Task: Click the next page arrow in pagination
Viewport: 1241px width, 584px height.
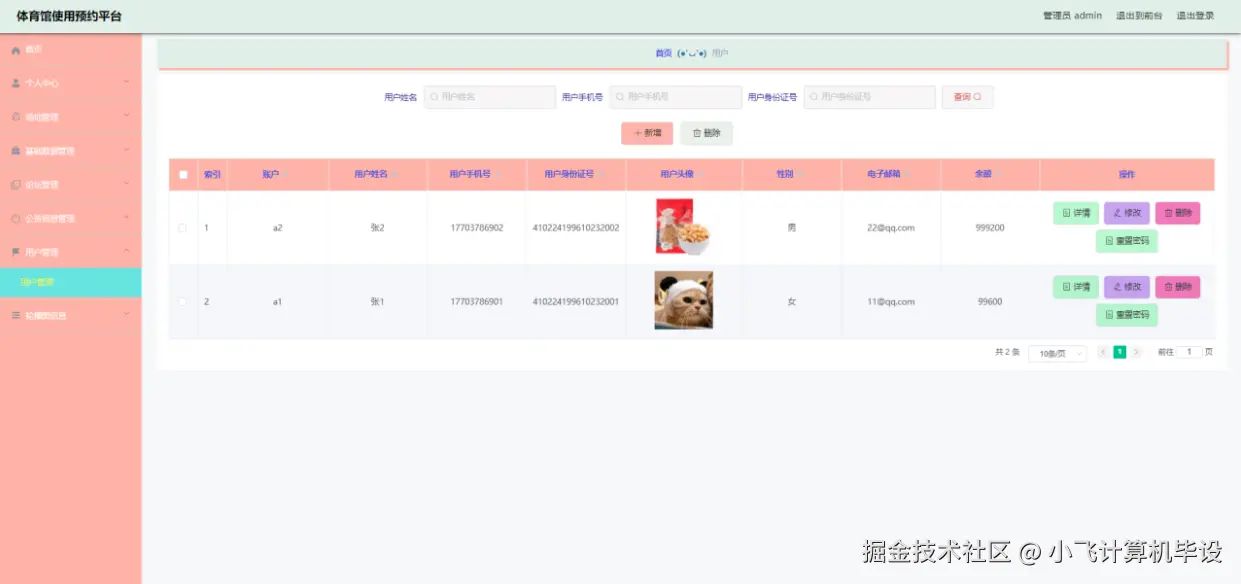Action: pos(1136,352)
